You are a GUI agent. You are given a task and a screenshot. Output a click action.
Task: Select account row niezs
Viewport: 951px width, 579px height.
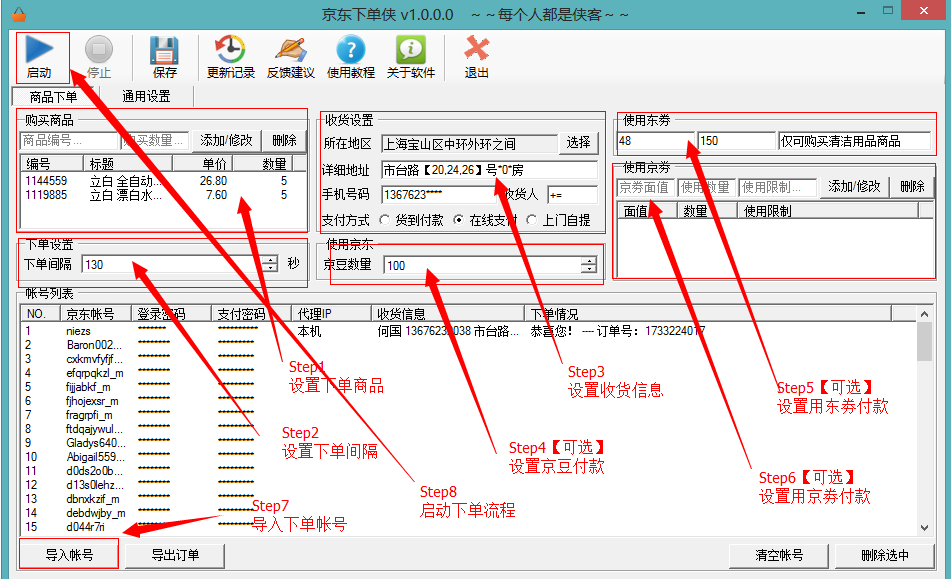468,331
